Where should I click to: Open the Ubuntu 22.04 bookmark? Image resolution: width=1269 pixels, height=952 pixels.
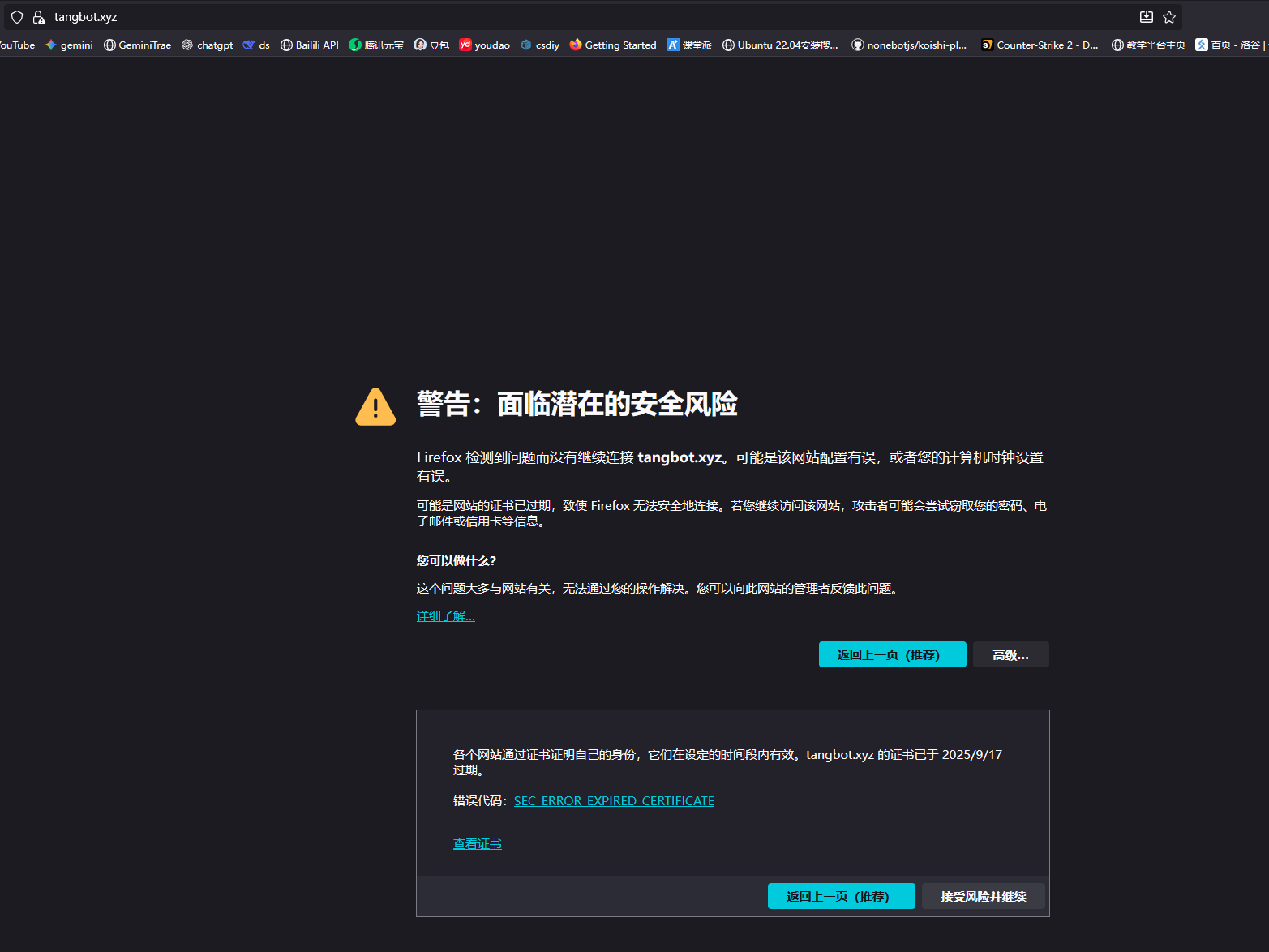click(780, 45)
